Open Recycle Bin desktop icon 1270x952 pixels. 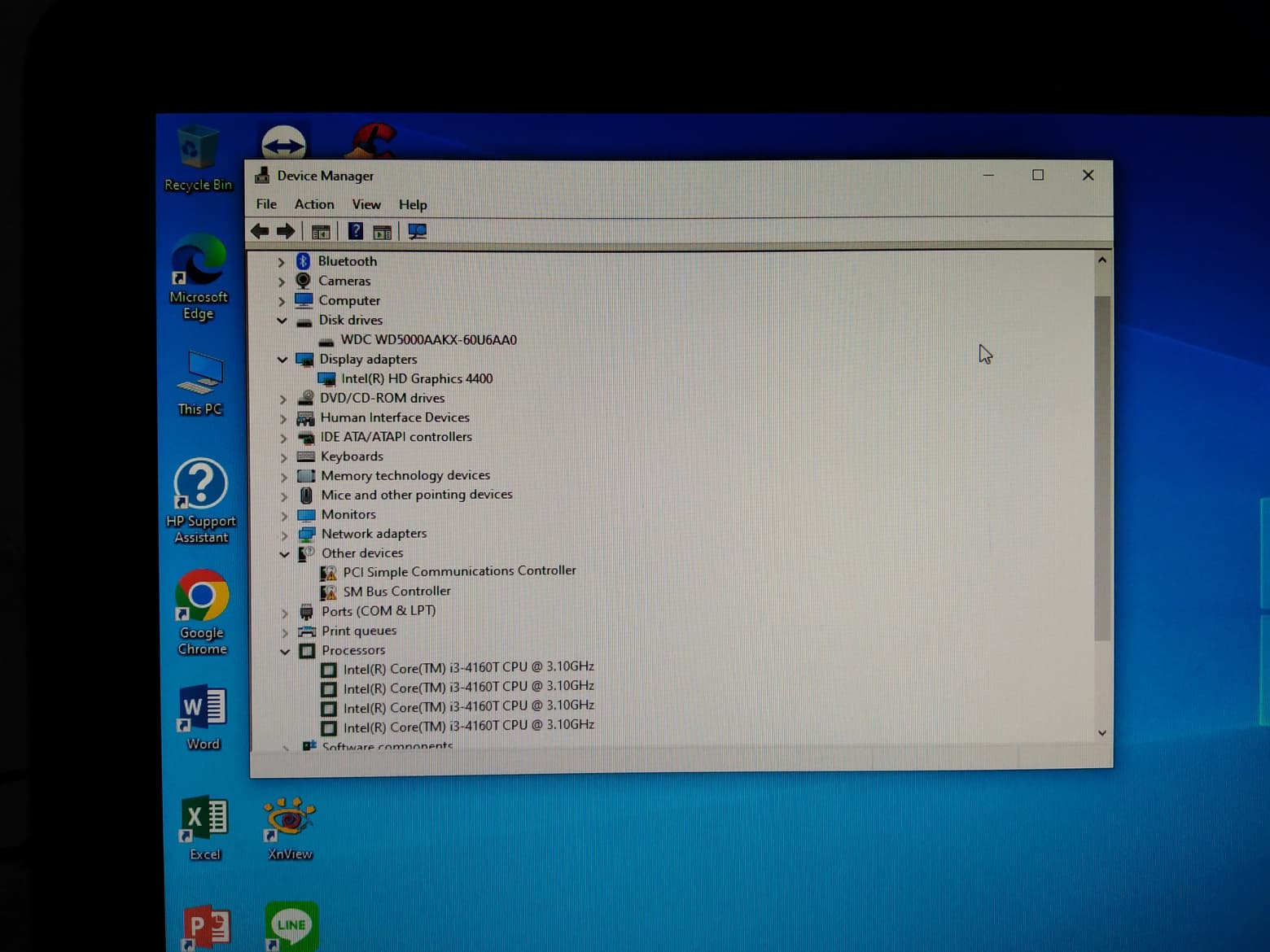pos(198,159)
